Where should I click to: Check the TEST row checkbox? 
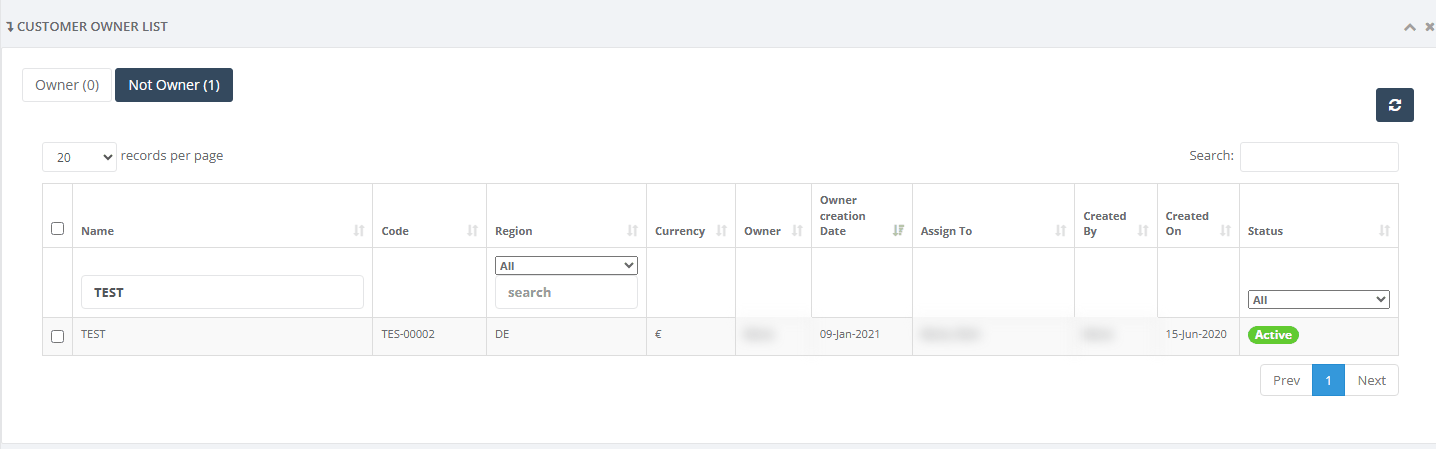click(x=57, y=336)
